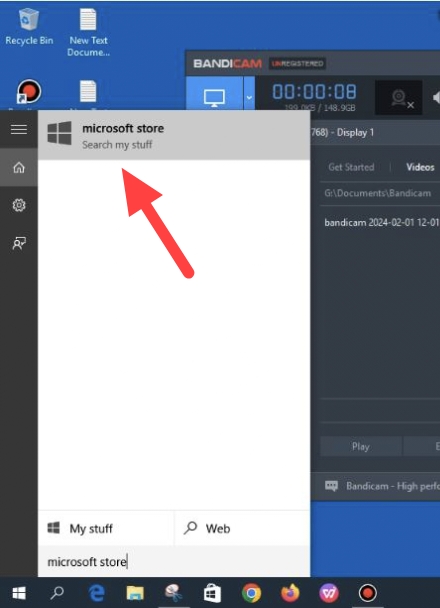Screen dimensions: 440x608
Task: Click the Bandicam speech bubble message icon
Action: pos(331,486)
